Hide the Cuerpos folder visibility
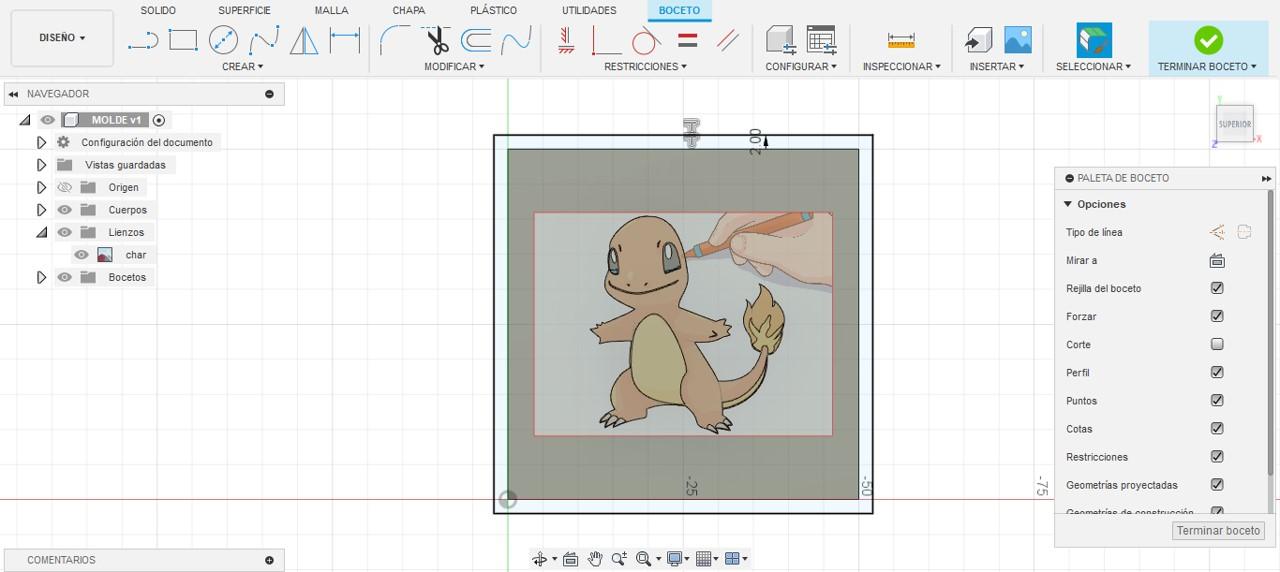1280x572 pixels. 65,210
